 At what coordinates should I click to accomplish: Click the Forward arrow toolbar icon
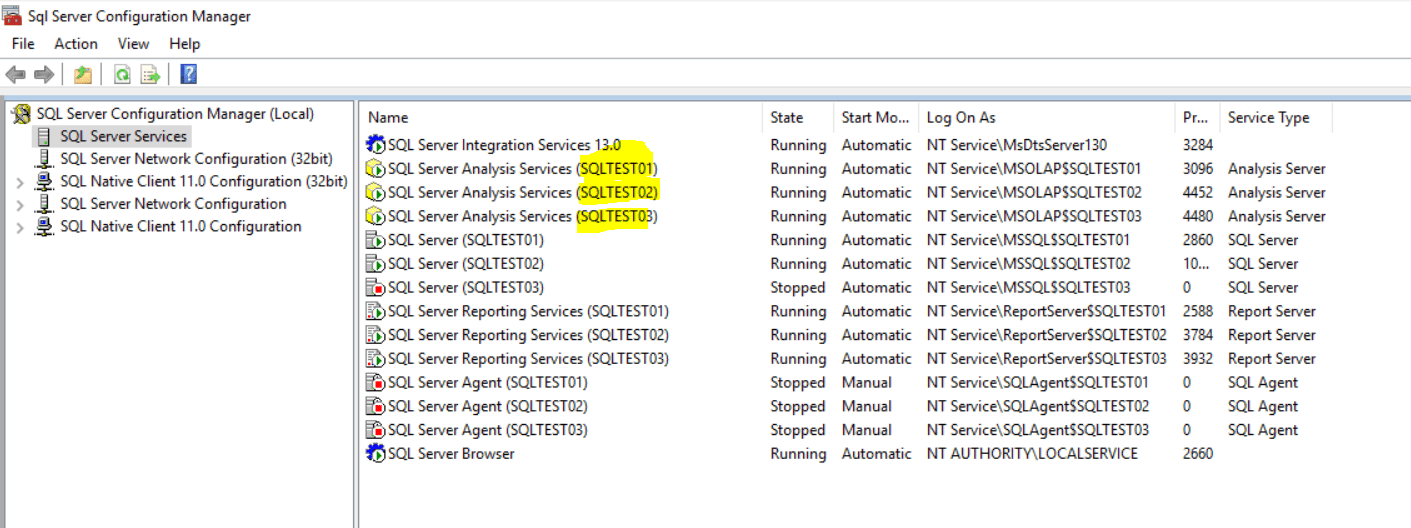pos(43,75)
